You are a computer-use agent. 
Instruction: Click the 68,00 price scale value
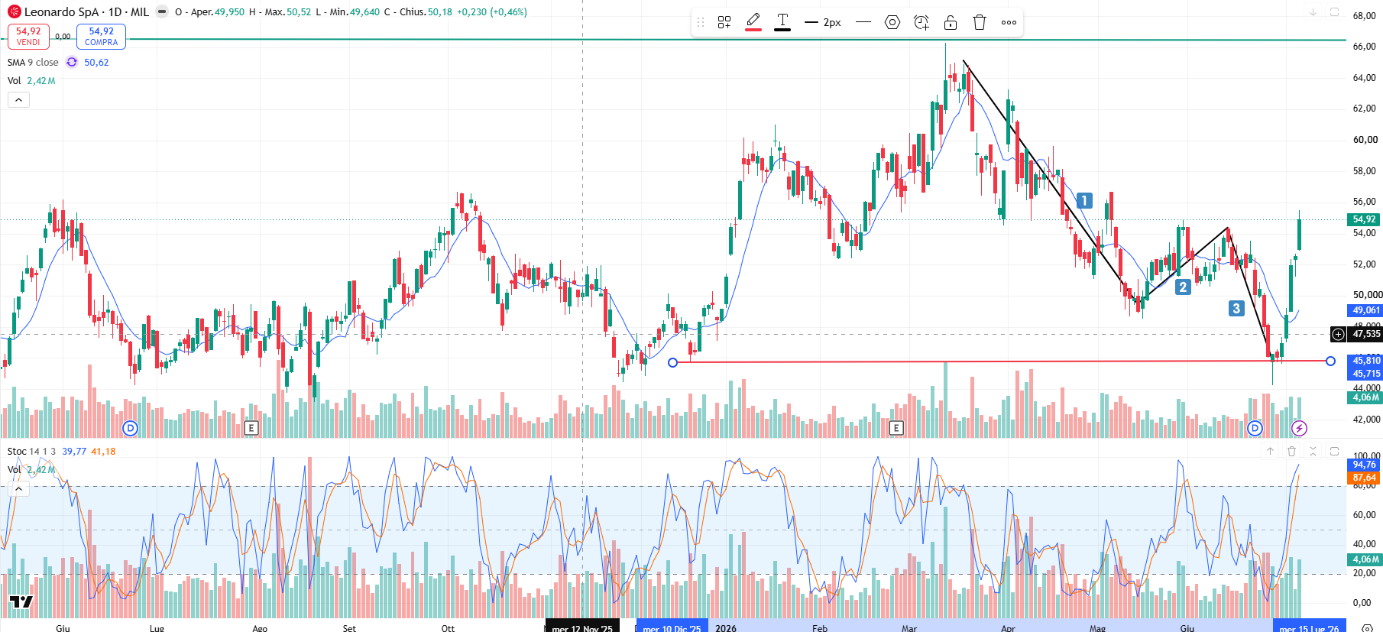[1365, 16]
